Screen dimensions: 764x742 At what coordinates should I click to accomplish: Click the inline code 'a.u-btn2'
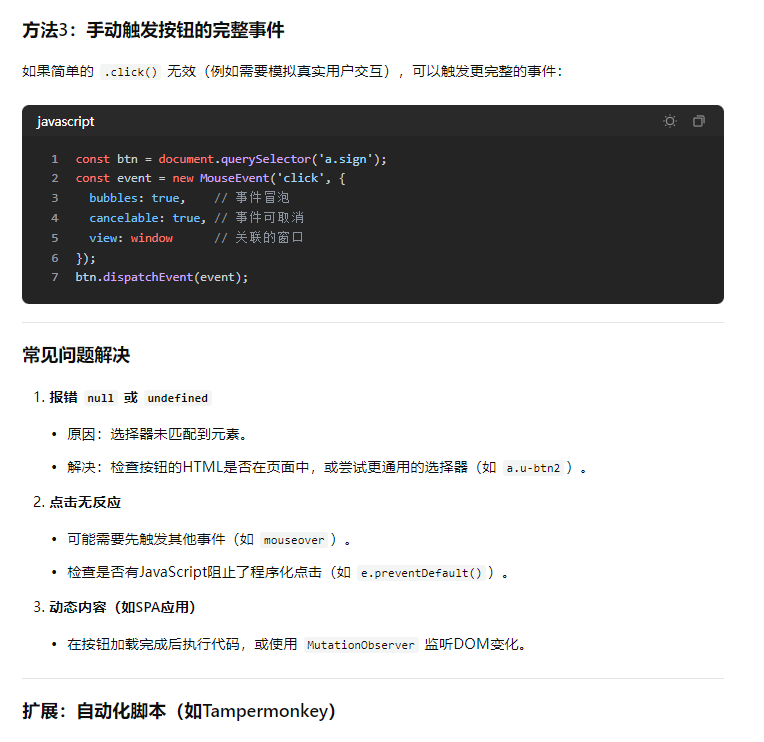point(534,468)
